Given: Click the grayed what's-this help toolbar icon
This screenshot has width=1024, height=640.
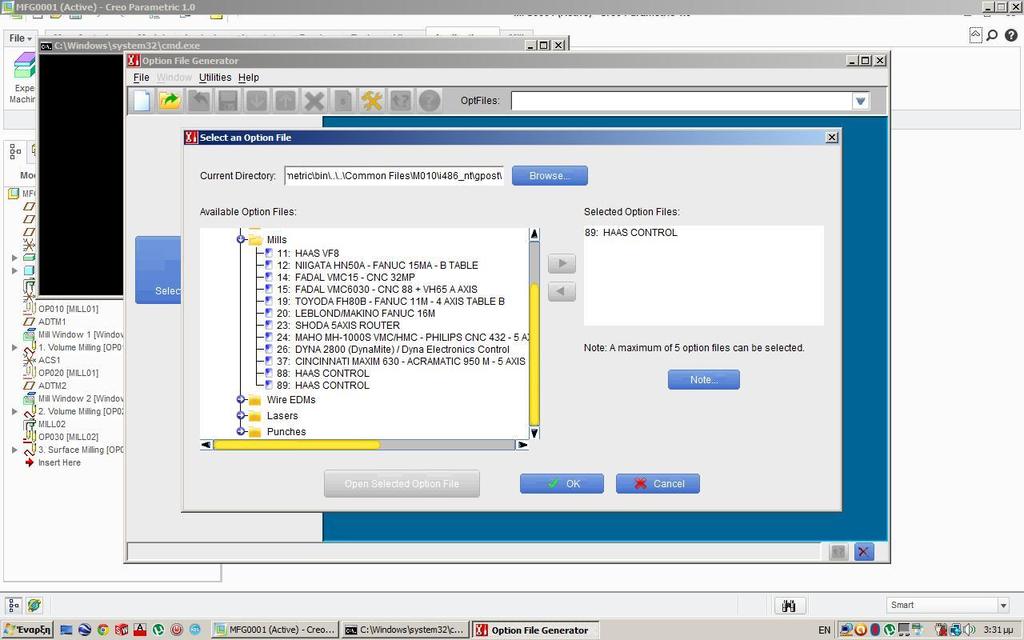Looking at the screenshot, I should coord(400,101).
